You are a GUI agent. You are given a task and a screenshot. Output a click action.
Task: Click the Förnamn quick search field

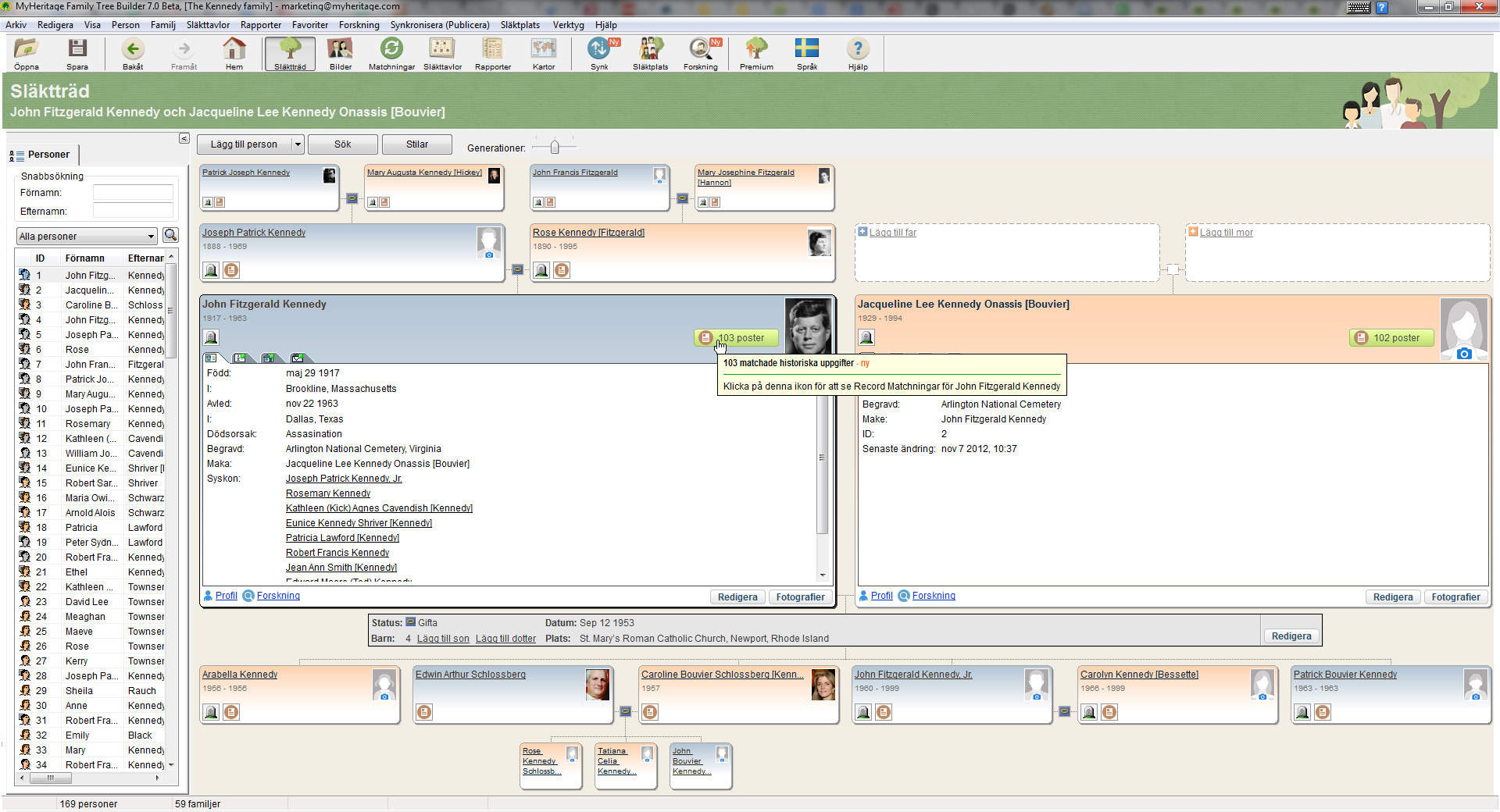click(133, 192)
